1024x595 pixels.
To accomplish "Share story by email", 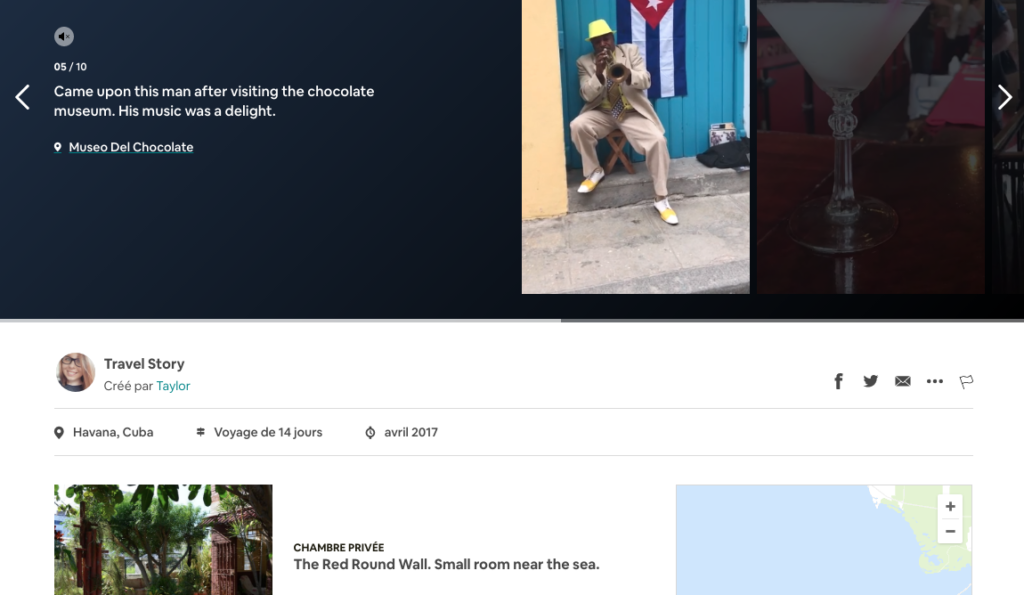I will tap(903, 381).
